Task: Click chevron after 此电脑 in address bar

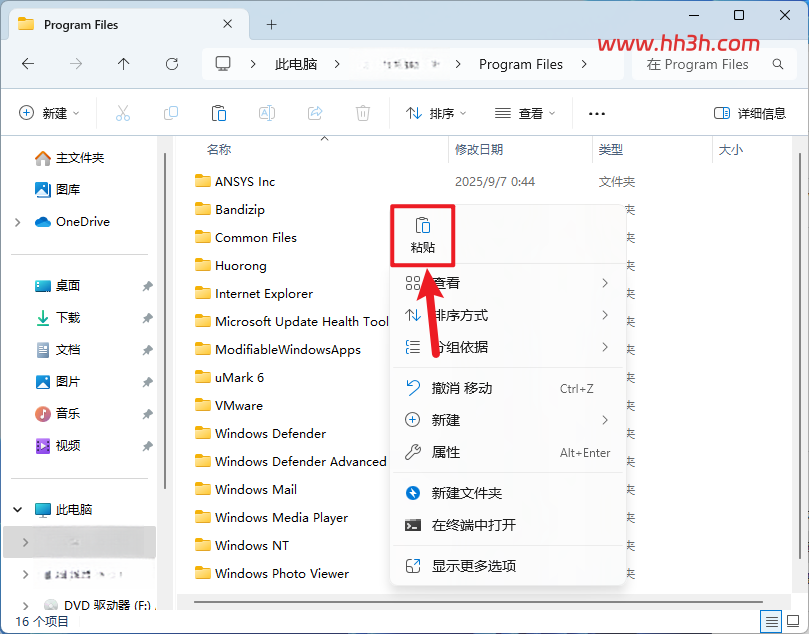Action: pos(337,64)
